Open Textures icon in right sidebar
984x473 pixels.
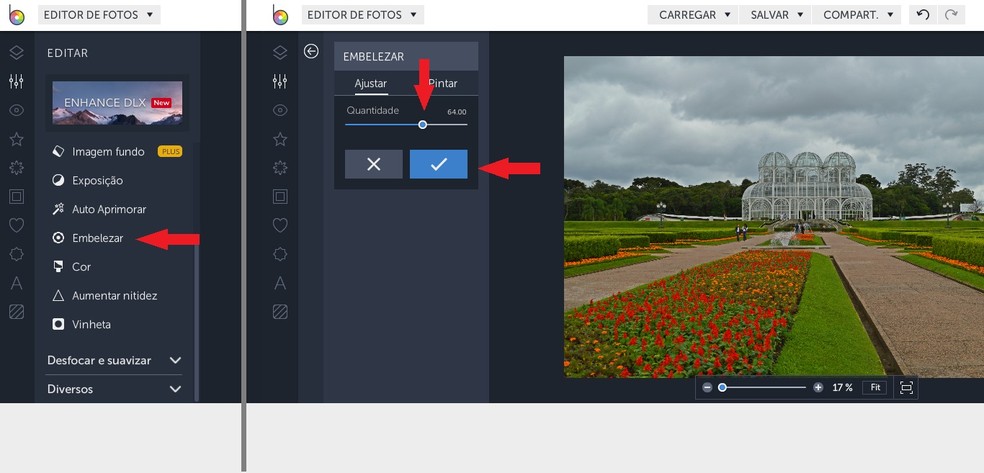(x=281, y=312)
